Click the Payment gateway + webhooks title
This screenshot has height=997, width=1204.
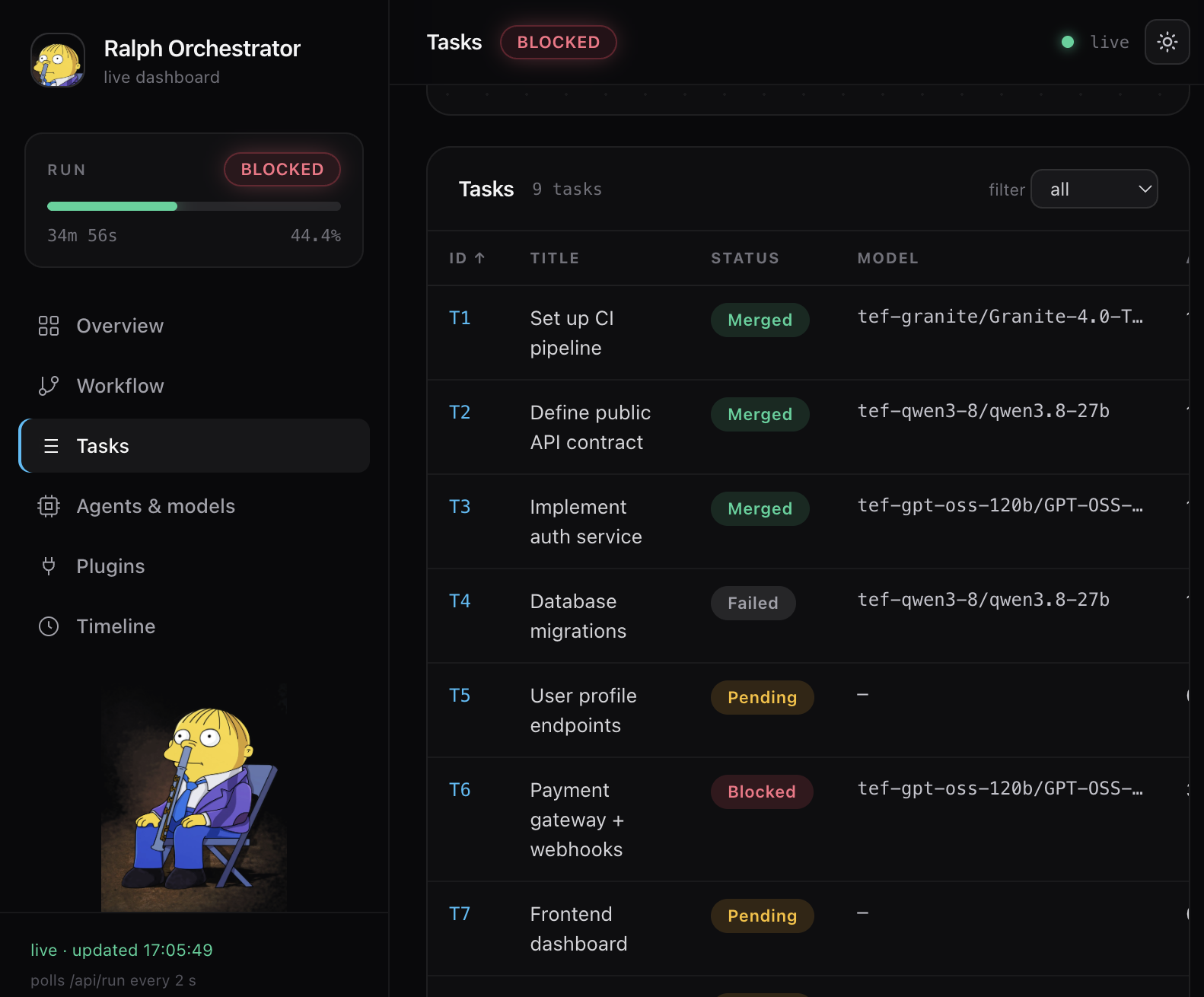click(x=578, y=820)
